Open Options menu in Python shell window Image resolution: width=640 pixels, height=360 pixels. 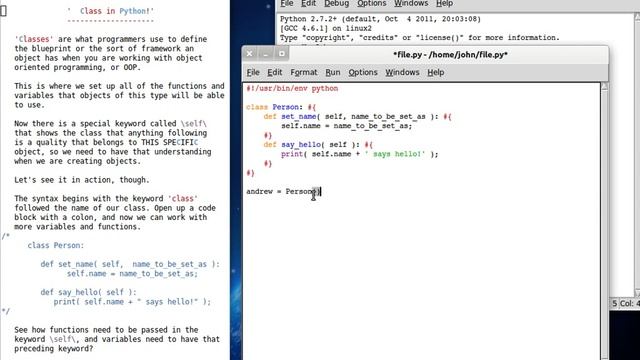click(x=371, y=3)
